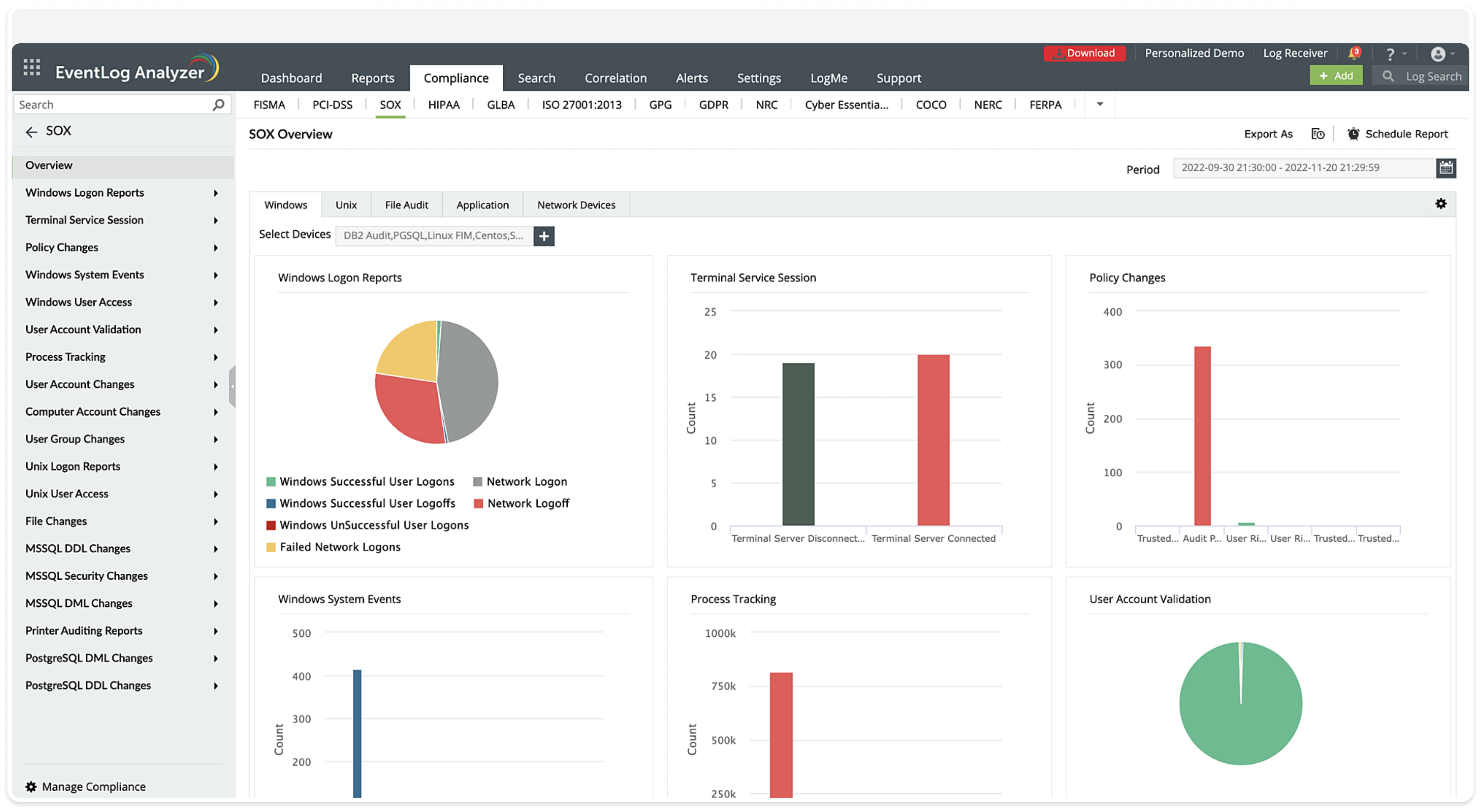Click the overview settings gear icon
This screenshot has width=1481, height=812.
click(1441, 204)
